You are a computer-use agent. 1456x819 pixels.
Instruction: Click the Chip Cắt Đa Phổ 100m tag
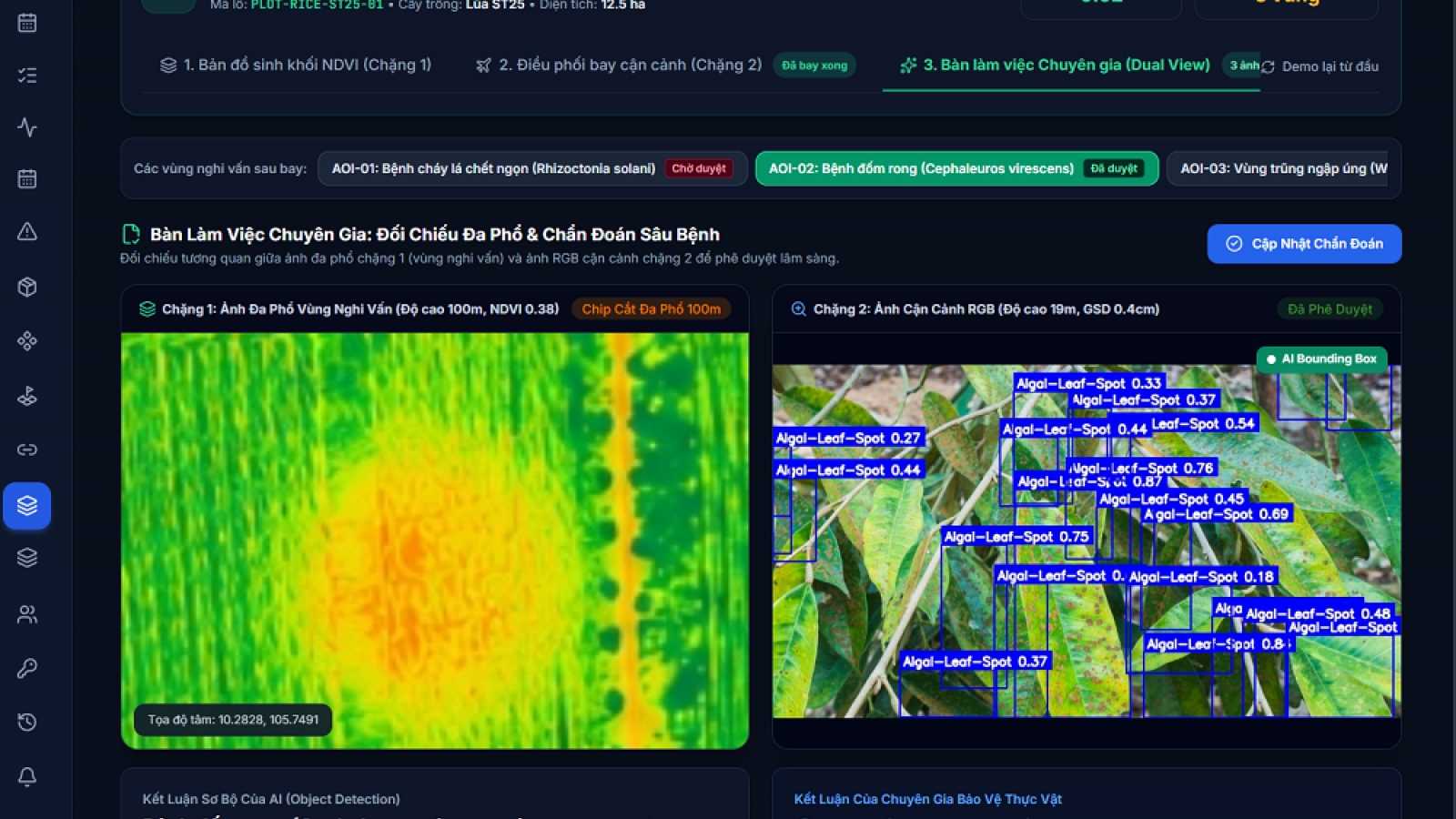click(x=652, y=309)
